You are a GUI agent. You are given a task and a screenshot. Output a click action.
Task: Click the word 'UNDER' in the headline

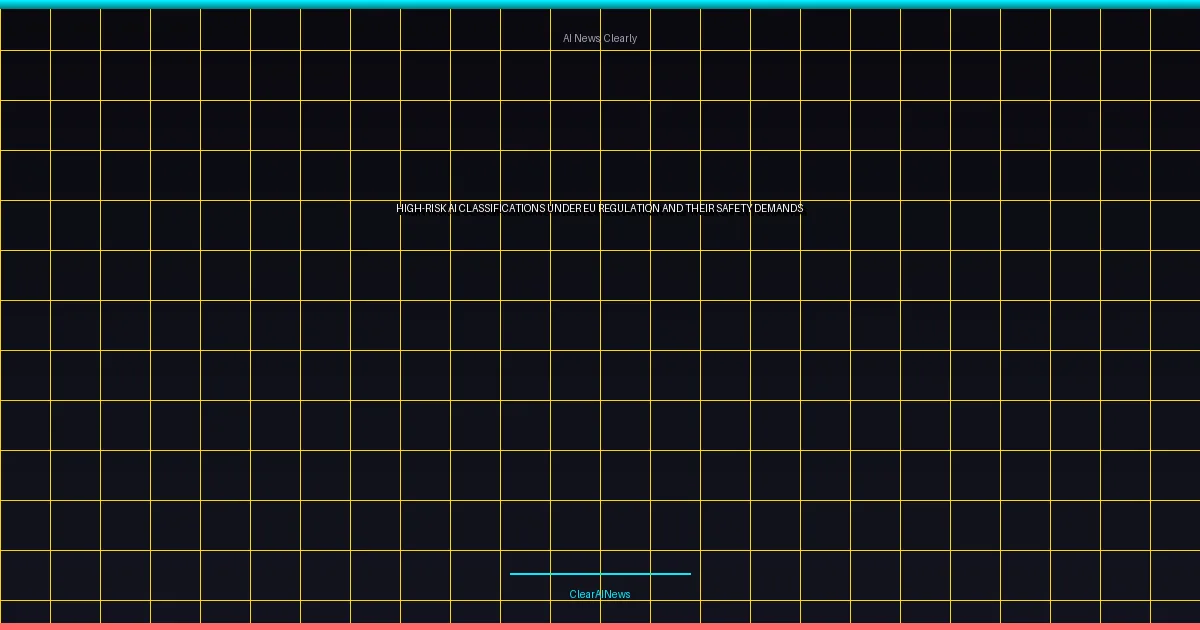(564, 209)
